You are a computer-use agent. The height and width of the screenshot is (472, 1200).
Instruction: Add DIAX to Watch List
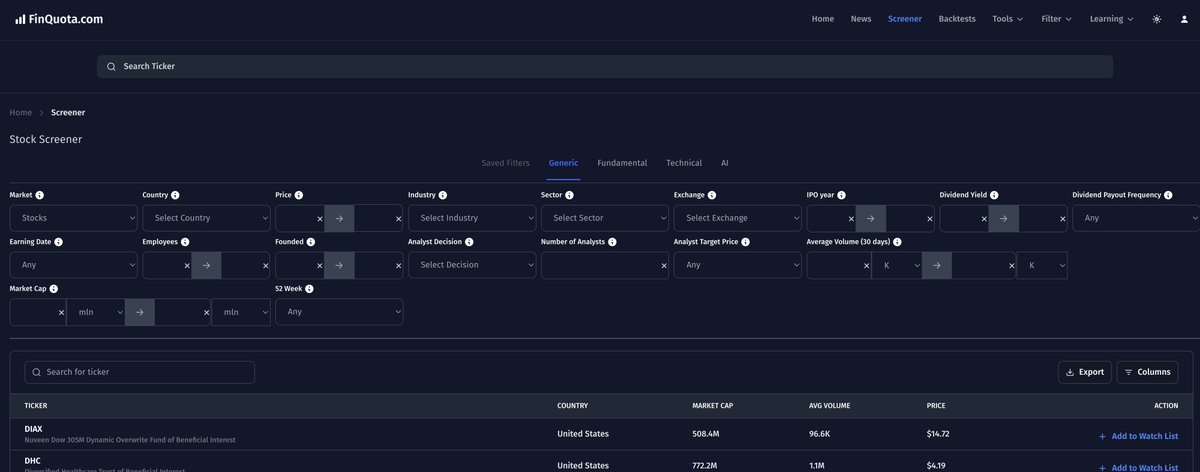coord(1138,436)
